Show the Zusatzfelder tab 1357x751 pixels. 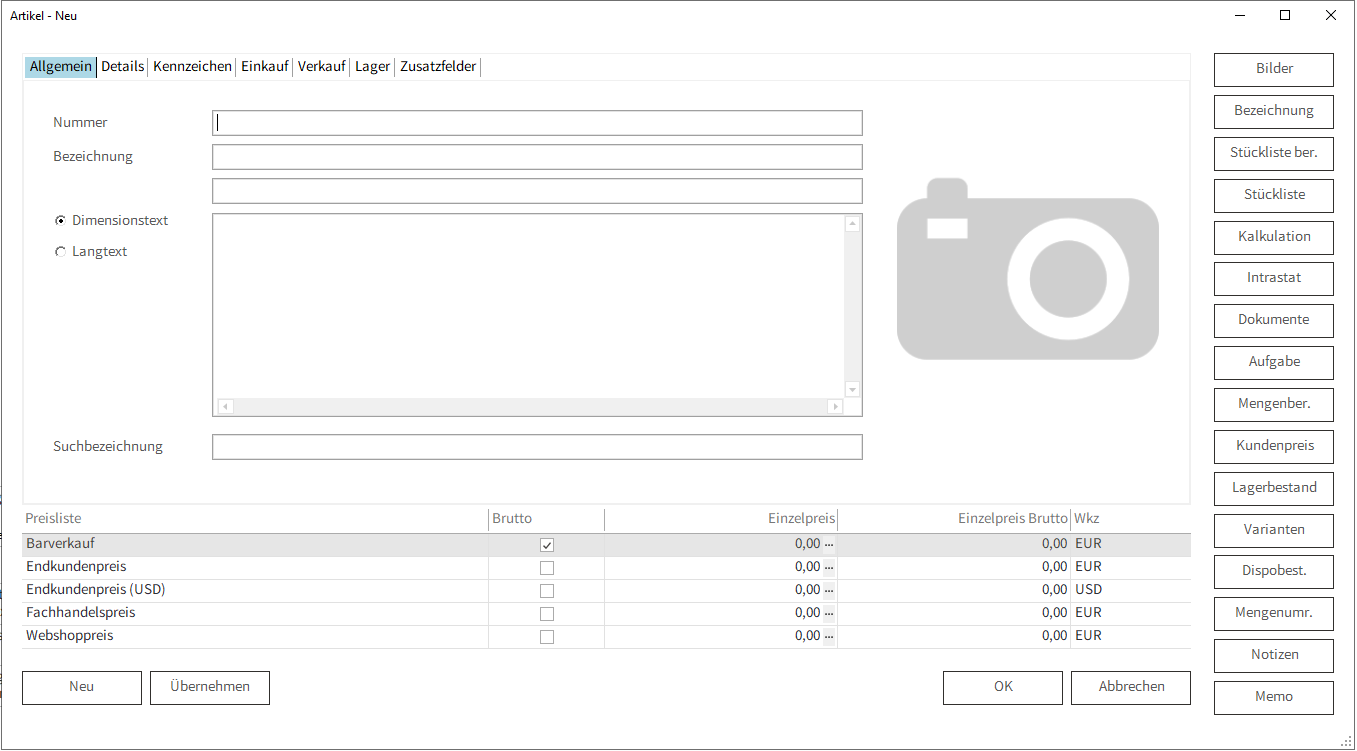point(438,67)
